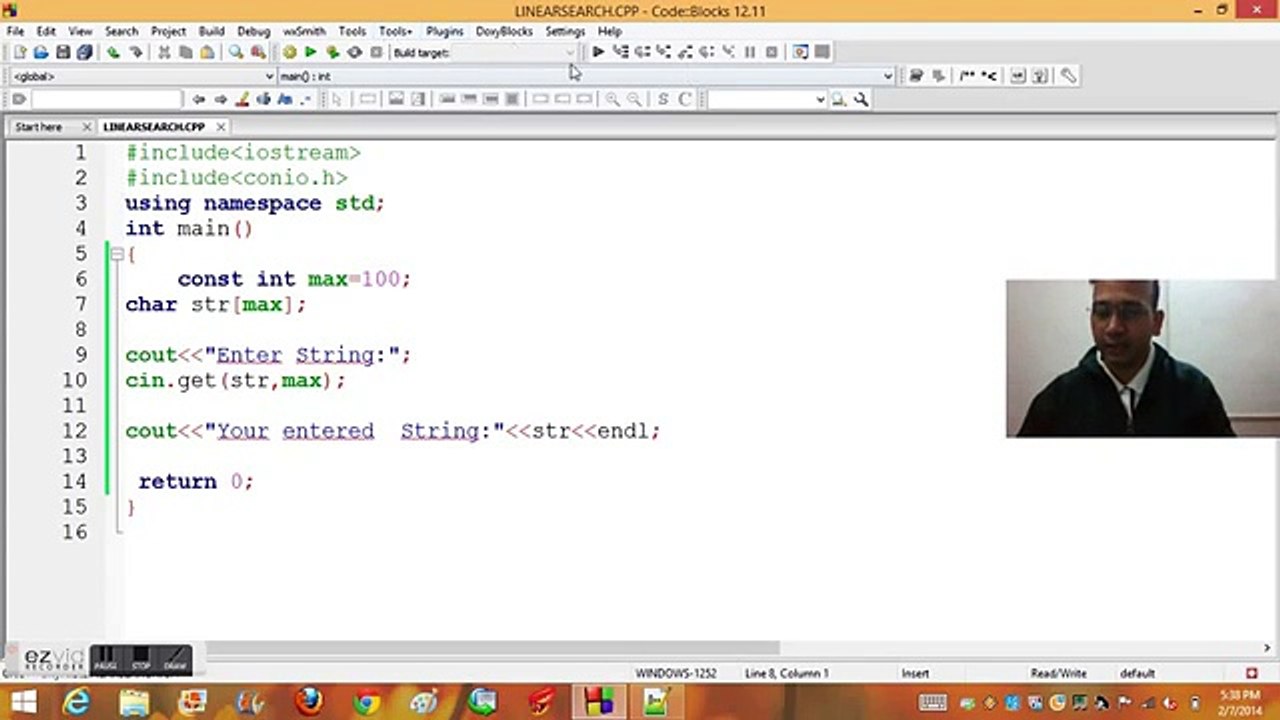Jump forward with right arrow icon

(220, 99)
